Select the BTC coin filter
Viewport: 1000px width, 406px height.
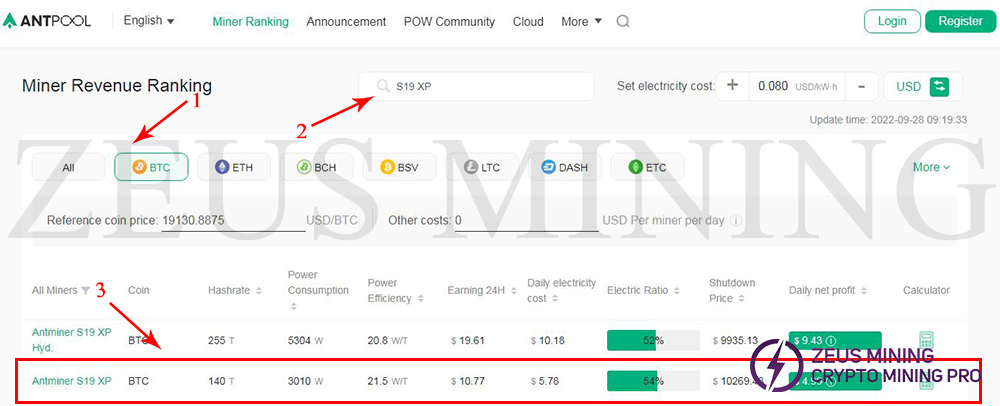[151, 167]
